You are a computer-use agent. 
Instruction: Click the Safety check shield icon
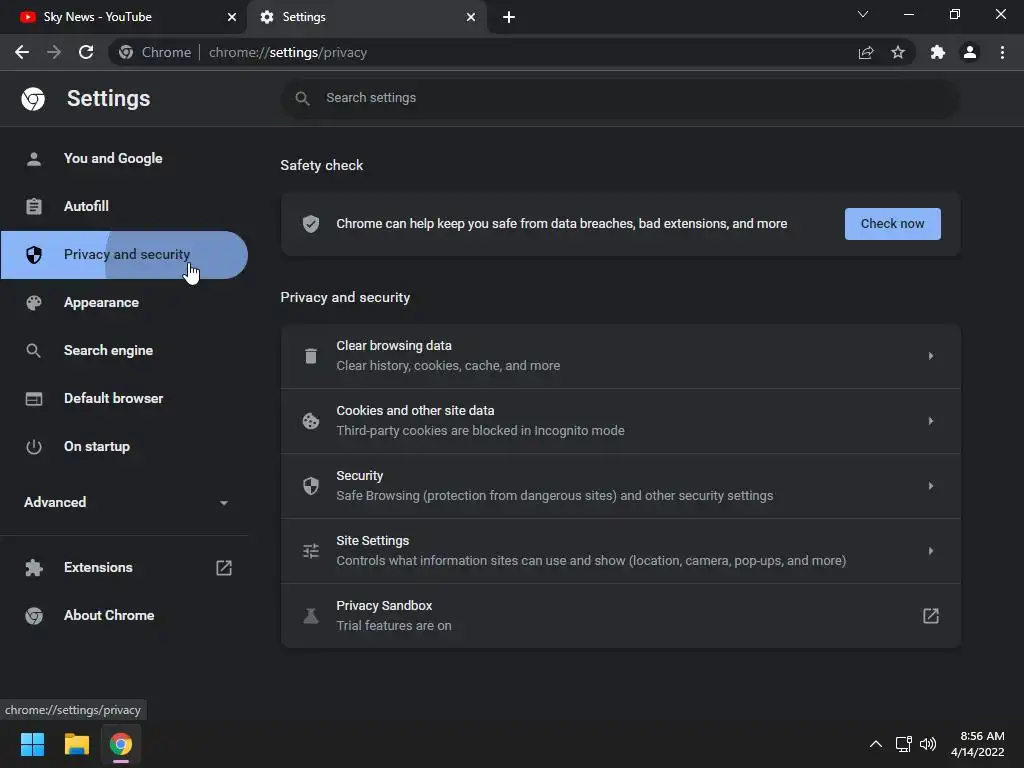coord(311,224)
